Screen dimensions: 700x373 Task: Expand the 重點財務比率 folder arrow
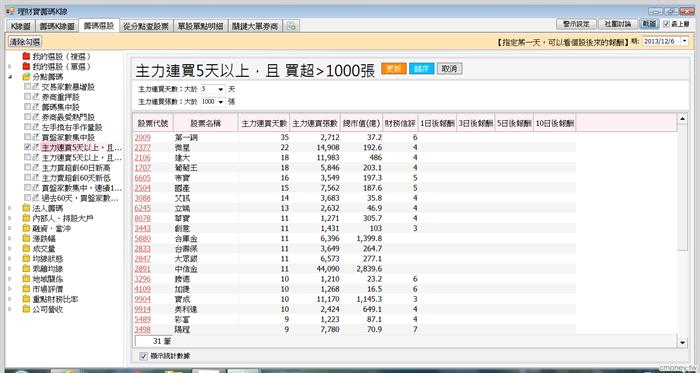tap(10, 299)
